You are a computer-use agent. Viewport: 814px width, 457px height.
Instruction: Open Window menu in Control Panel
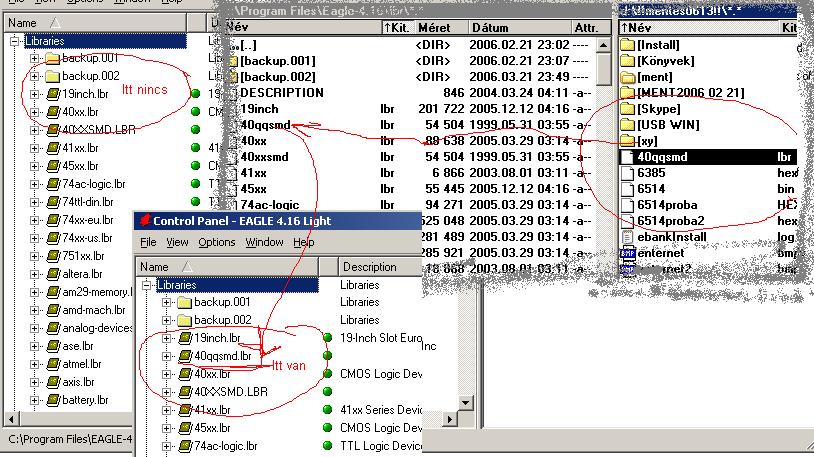point(265,243)
